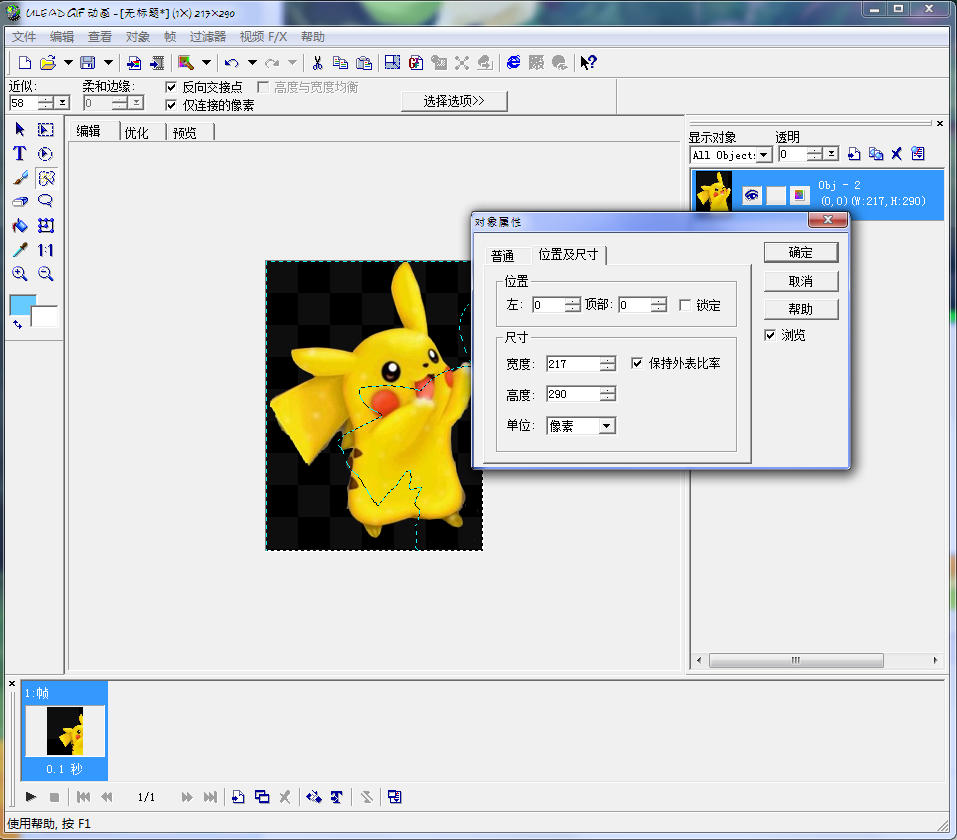Choose the Eraser tool
Screen dimensions: 957x840
[20, 201]
